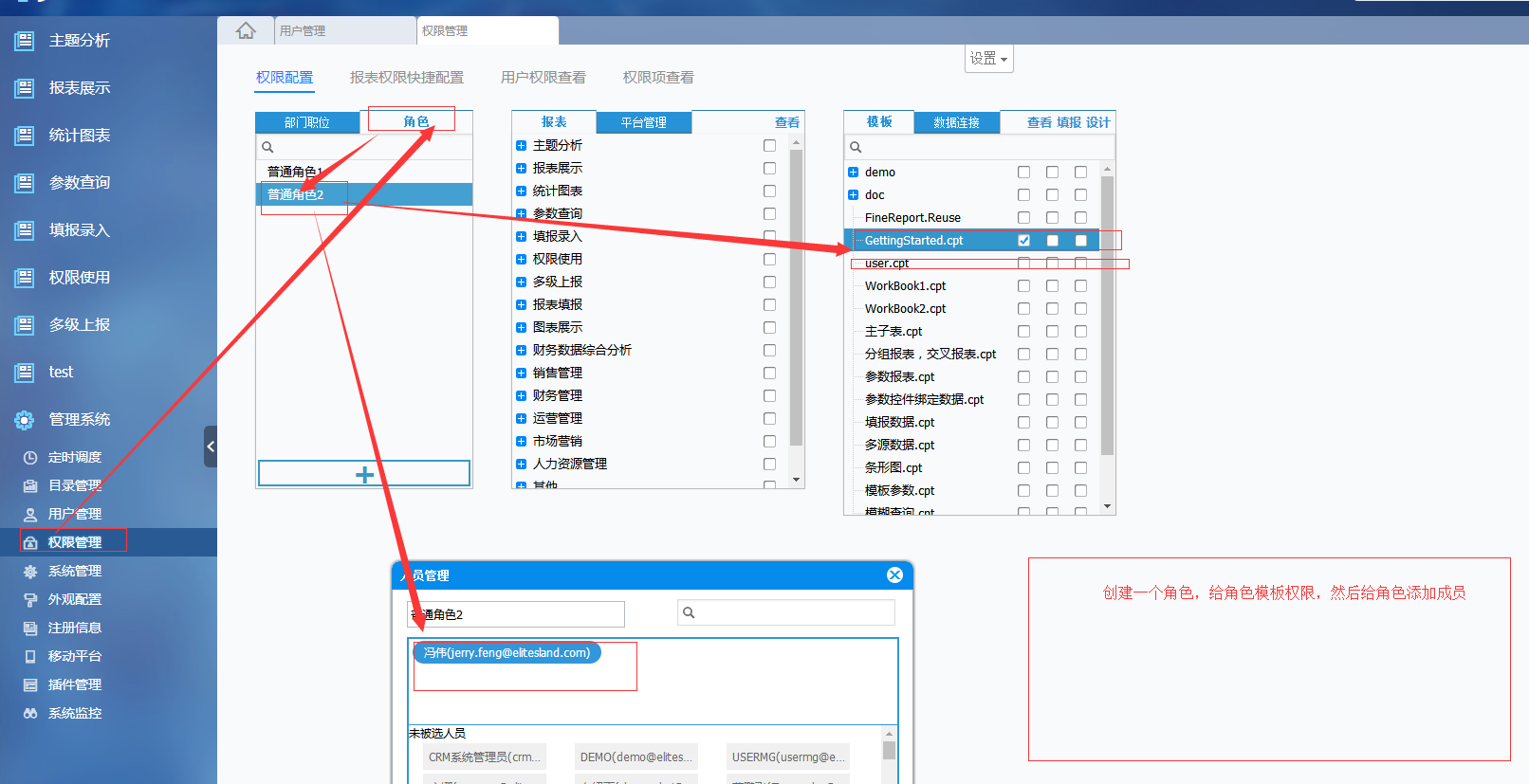This screenshot has height=784, width=1529.
Task: Add CRM系统管理员 from unselected members
Action: (484, 757)
